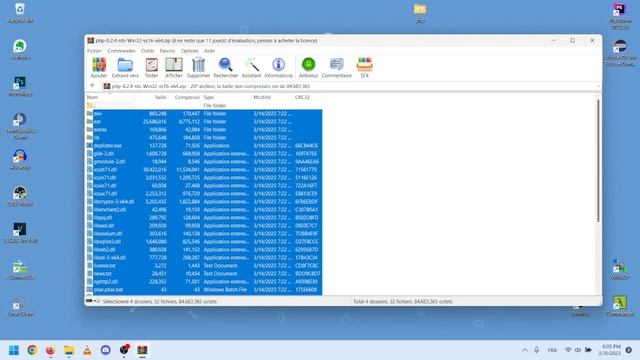
Task: Click the SFX toolbar icon
Action: (364, 67)
